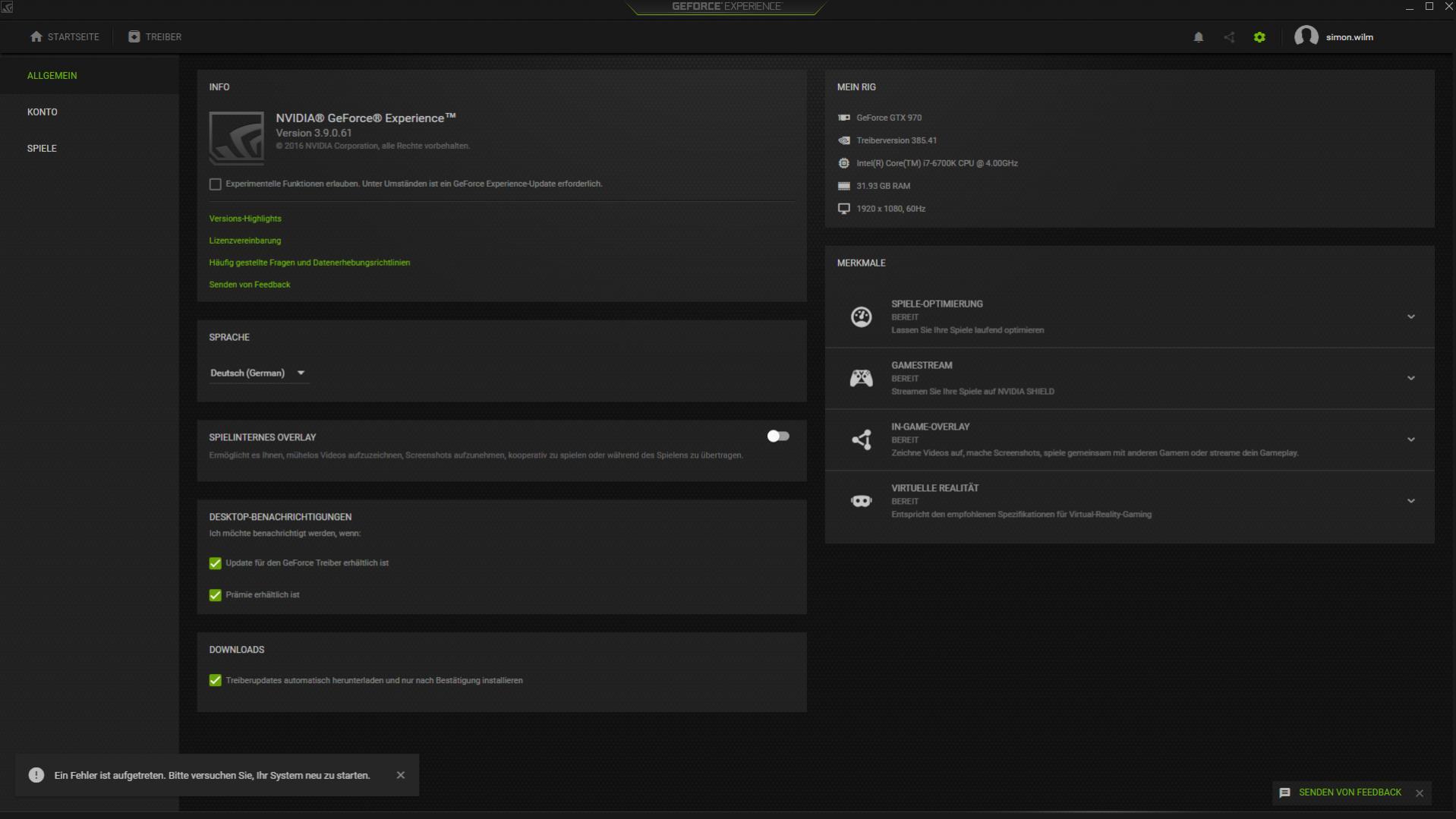1456x819 pixels.
Task: Uncheck GeForce driver update notification checkbox
Action: click(216, 563)
